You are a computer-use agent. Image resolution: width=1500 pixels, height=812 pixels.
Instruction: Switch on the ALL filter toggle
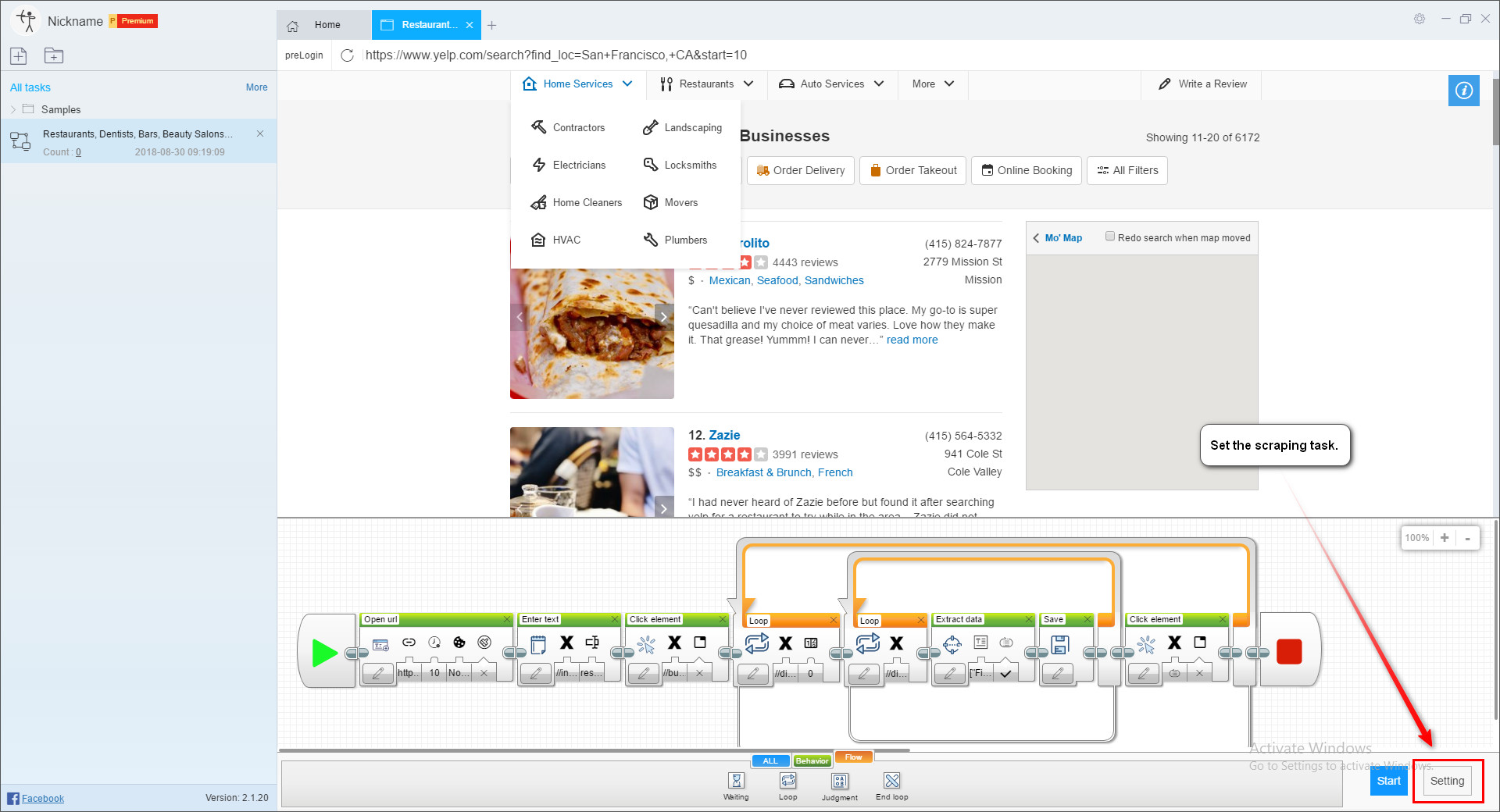click(x=770, y=760)
